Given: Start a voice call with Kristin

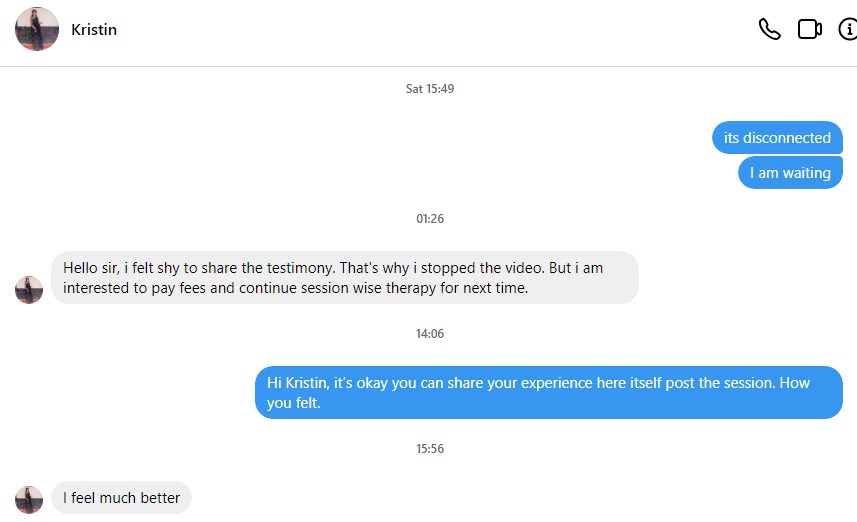Looking at the screenshot, I should (x=769, y=29).
